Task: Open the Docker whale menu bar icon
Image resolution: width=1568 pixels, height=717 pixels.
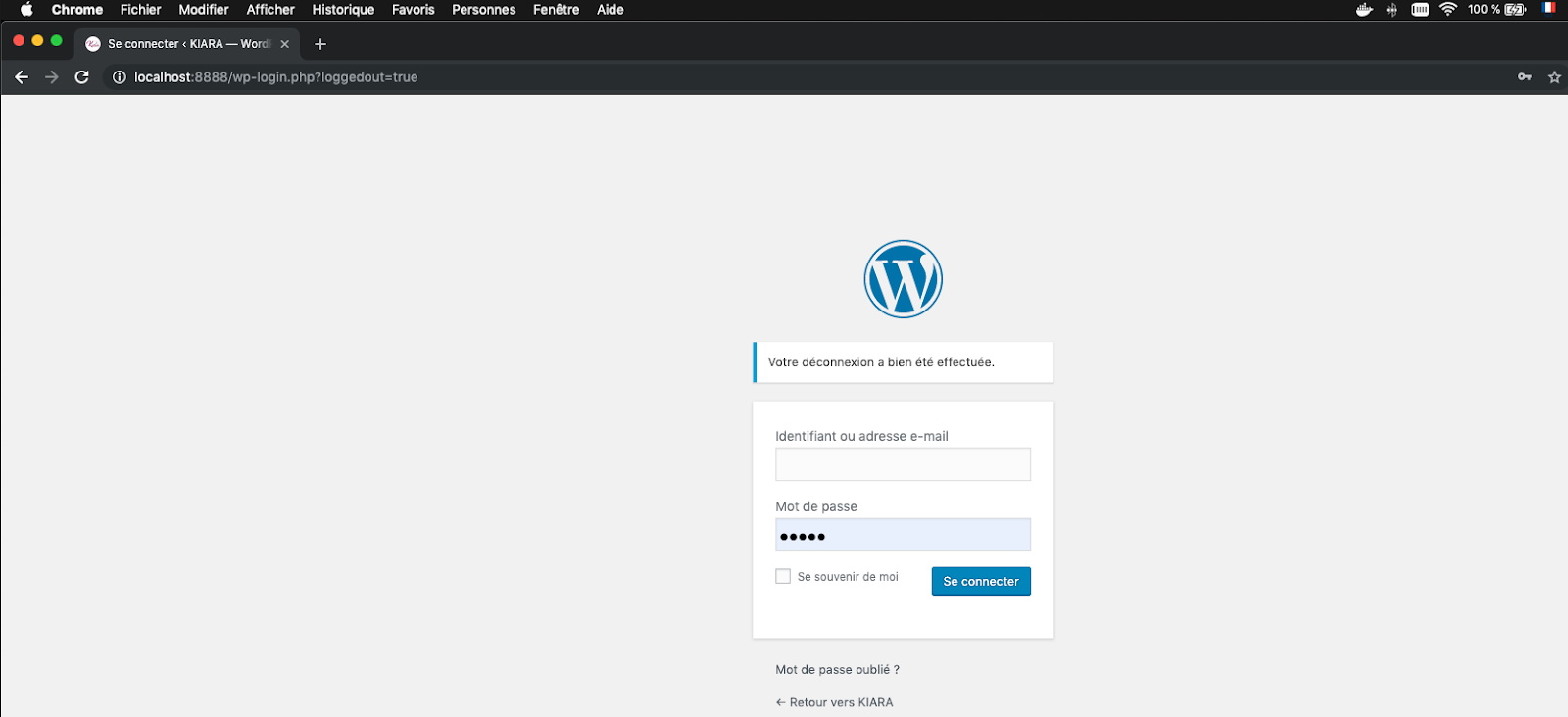Action: click(x=1364, y=10)
